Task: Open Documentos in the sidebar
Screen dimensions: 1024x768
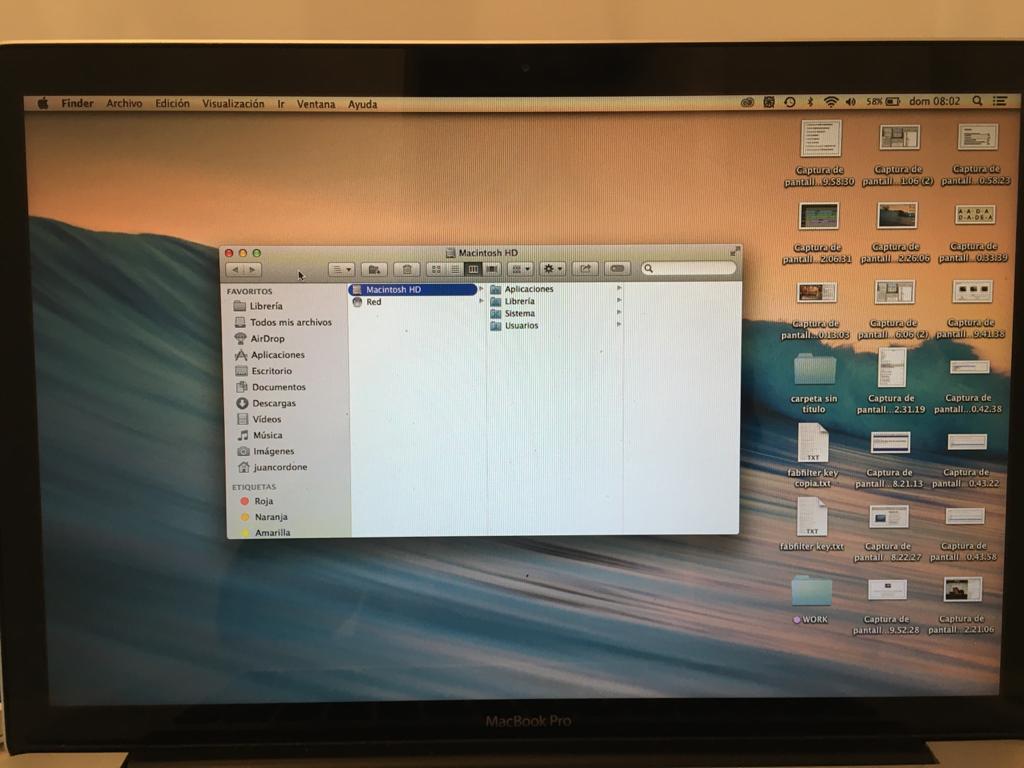Action: [270, 387]
